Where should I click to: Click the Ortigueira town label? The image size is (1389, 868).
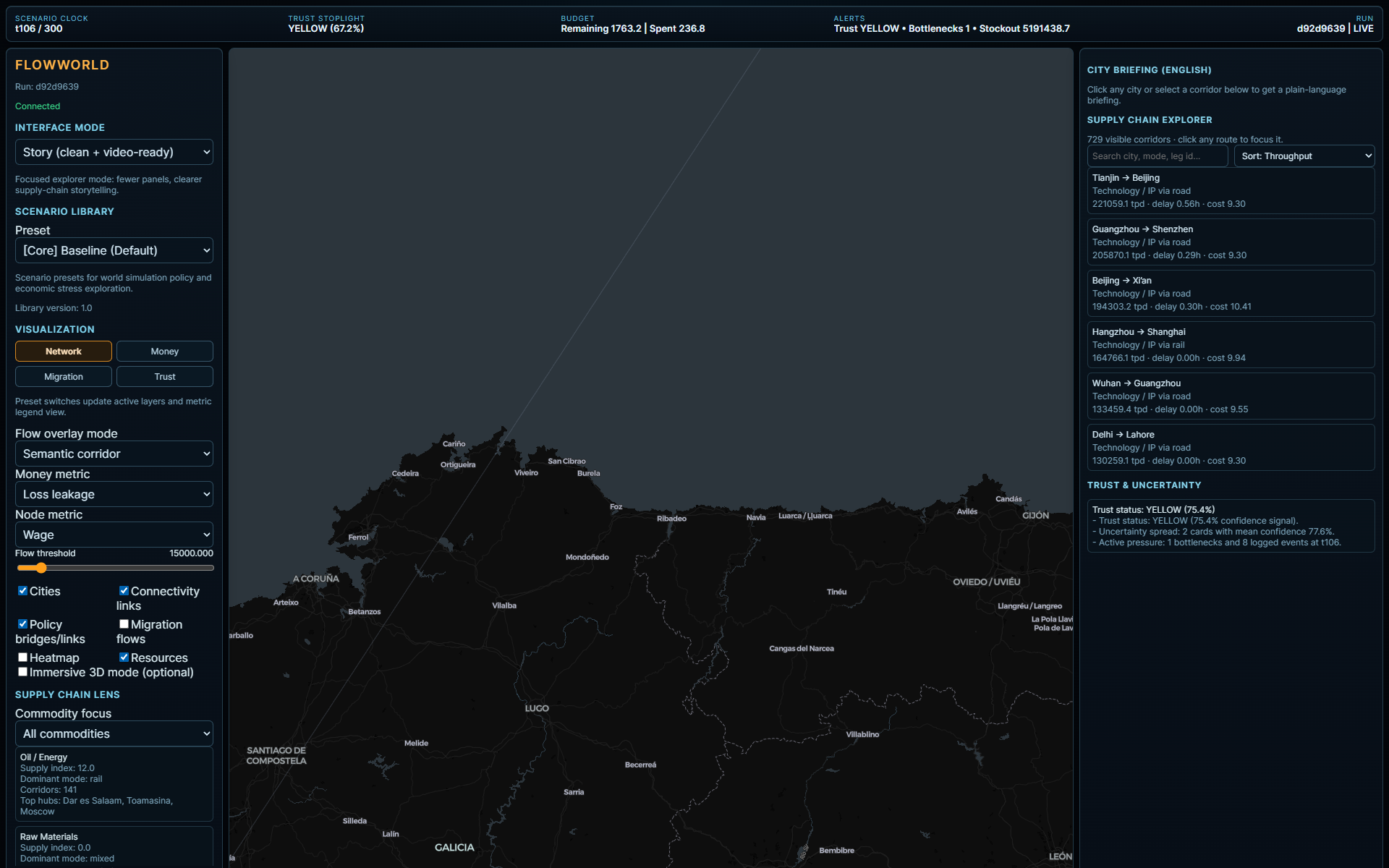pos(458,464)
